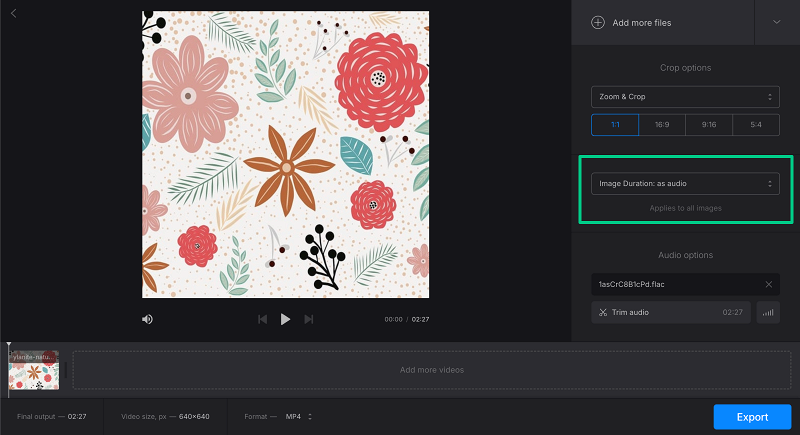Open the Image Duration dropdown
This screenshot has width=800, height=435.
tap(685, 184)
